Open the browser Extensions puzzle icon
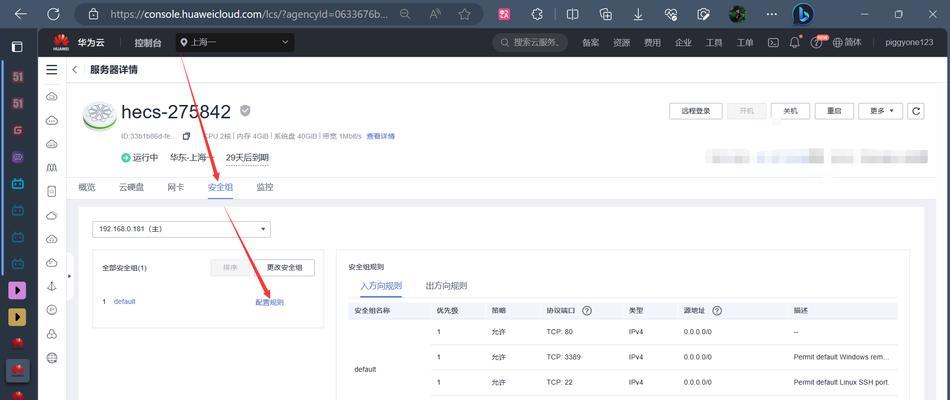 (x=536, y=14)
